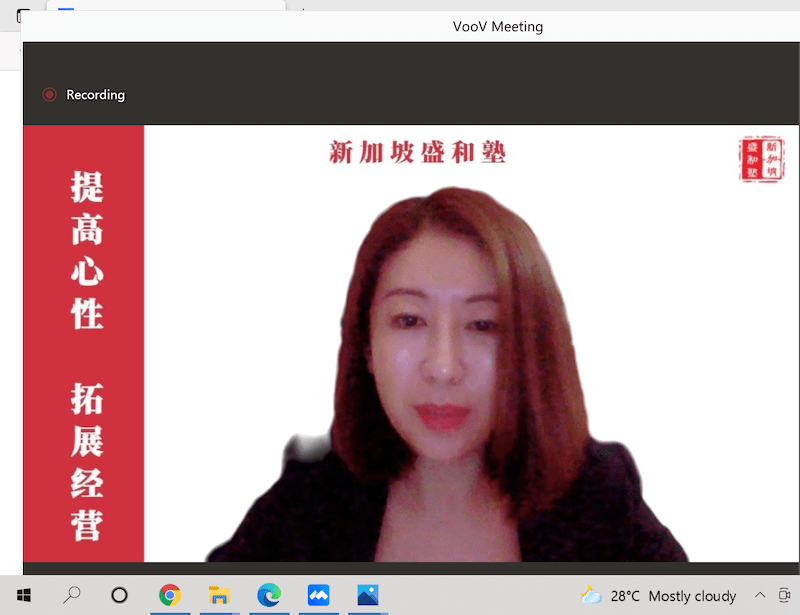Click the Recording status label
The height and width of the screenshot is (615, 800).
[x=95, y=95]
